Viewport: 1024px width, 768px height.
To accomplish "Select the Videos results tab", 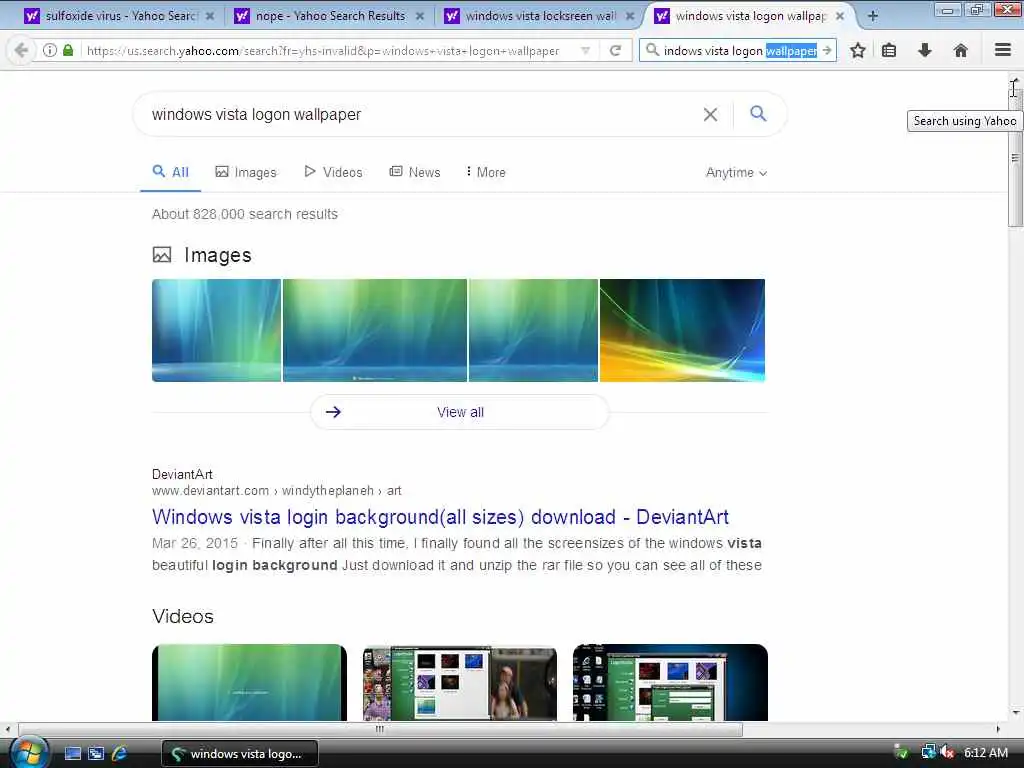I will pyautogui.click(x=333, y=172).
